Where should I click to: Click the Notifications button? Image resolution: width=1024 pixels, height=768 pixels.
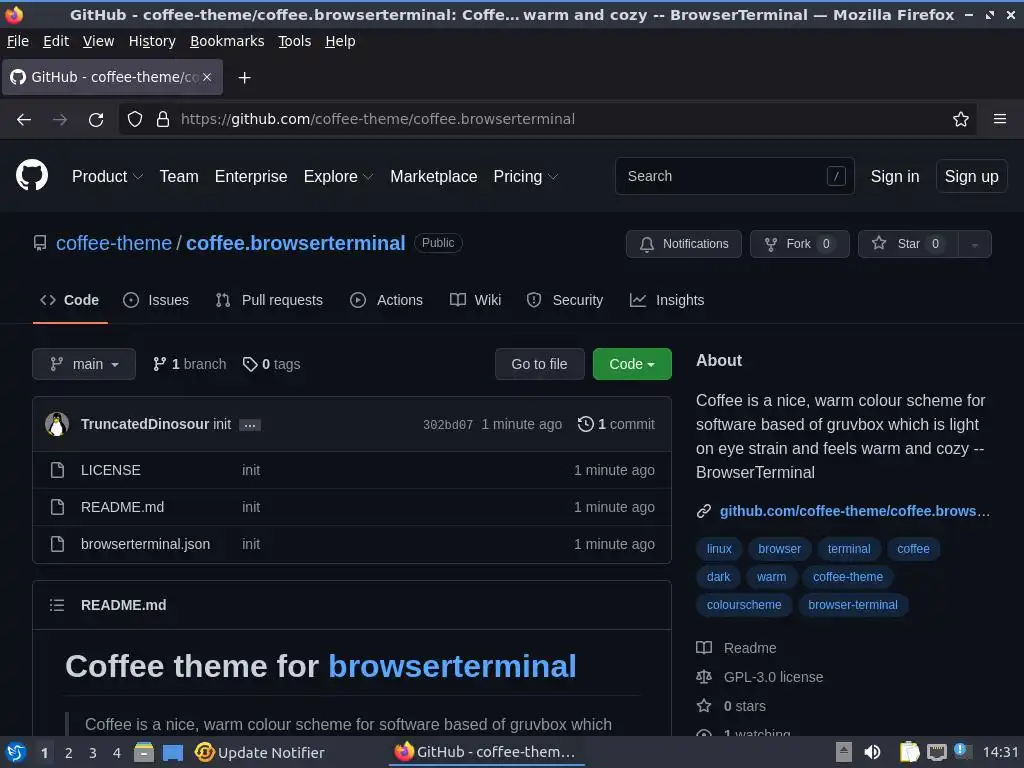(684, 244)
